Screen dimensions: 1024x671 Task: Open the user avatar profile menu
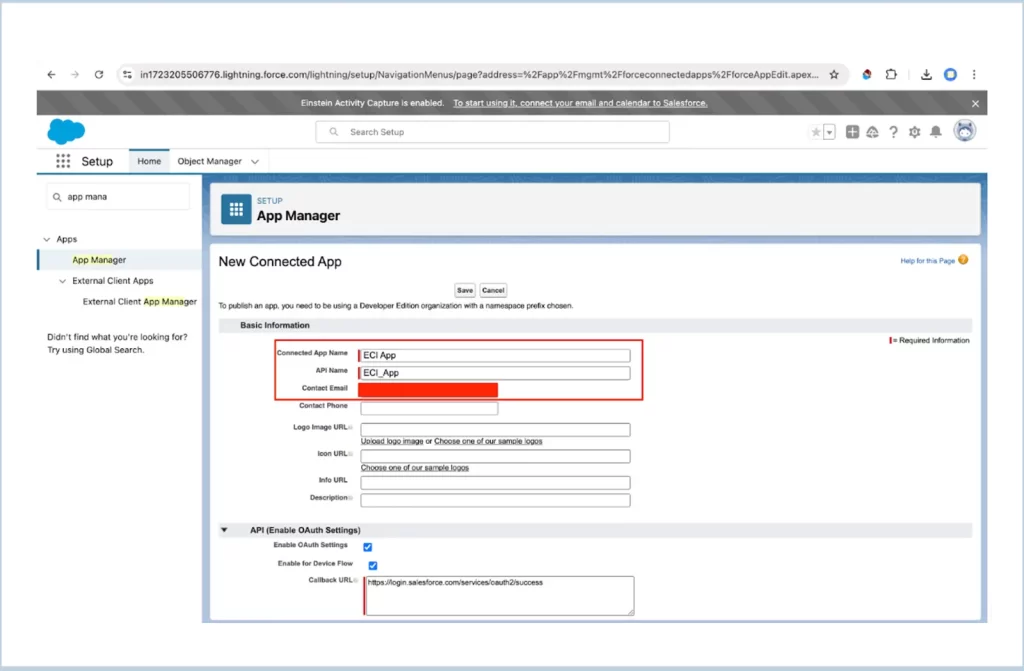(x=965, y=131)
